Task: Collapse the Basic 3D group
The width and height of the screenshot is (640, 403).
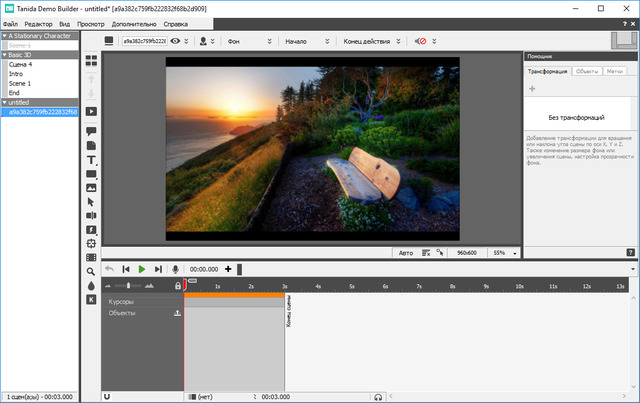Action: click(5, 55)
